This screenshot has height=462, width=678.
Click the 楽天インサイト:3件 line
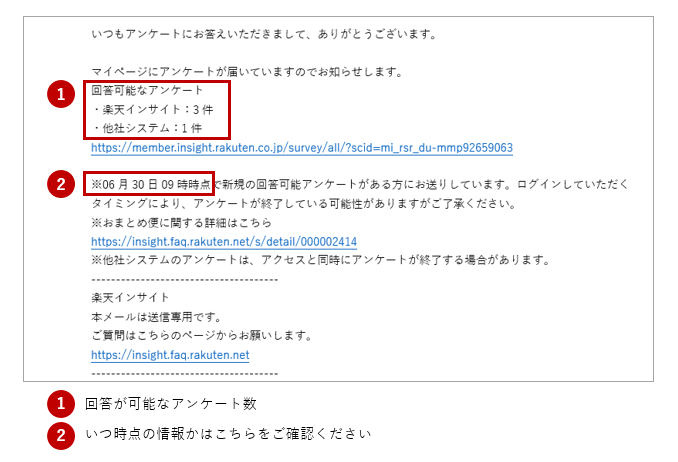tap(153, 109)
